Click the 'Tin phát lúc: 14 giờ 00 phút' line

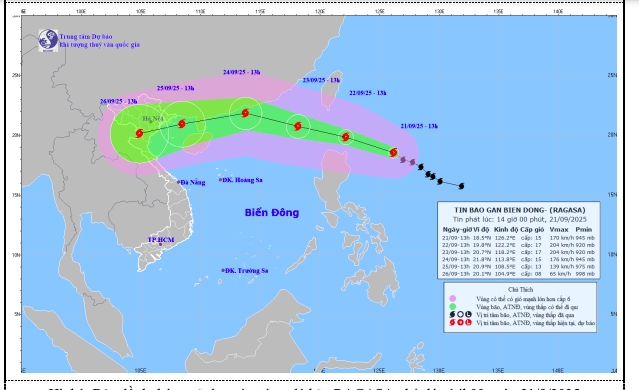click(520, 219)
